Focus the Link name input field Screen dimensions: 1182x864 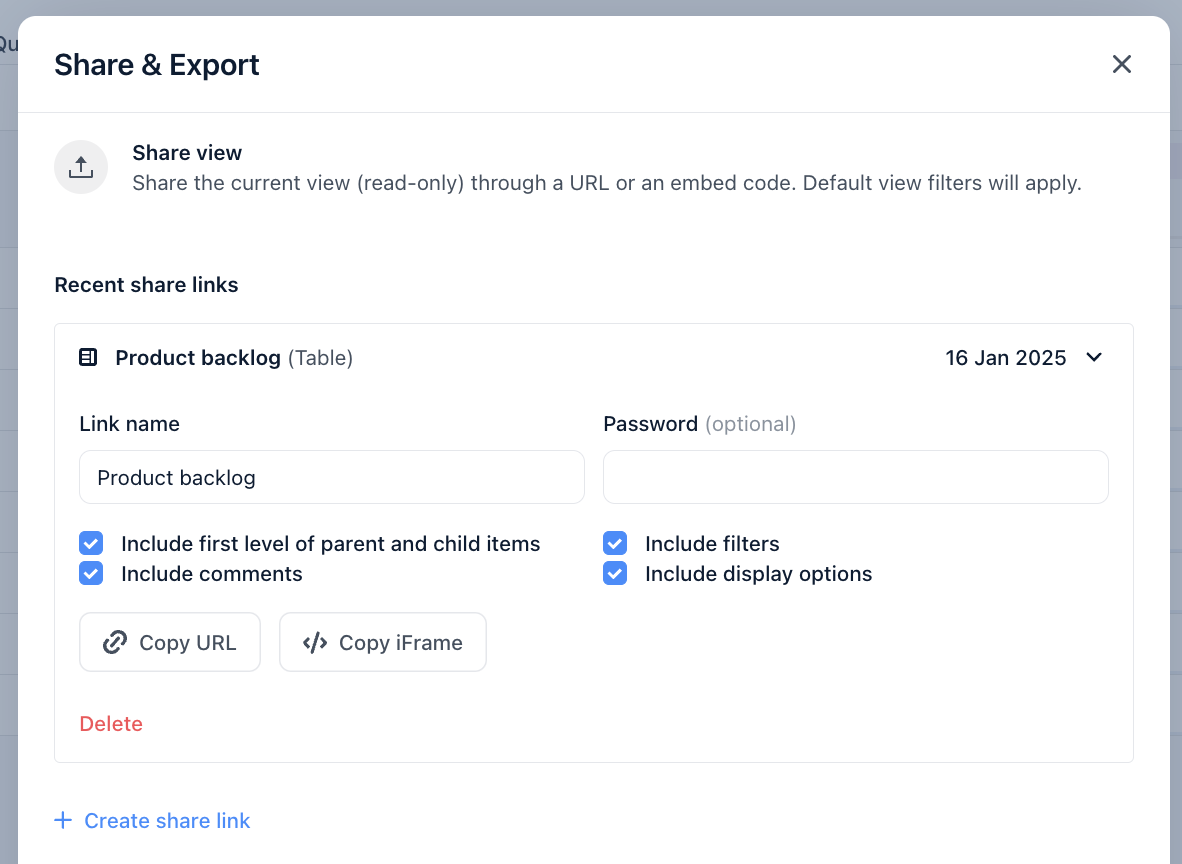coord(332,477)
